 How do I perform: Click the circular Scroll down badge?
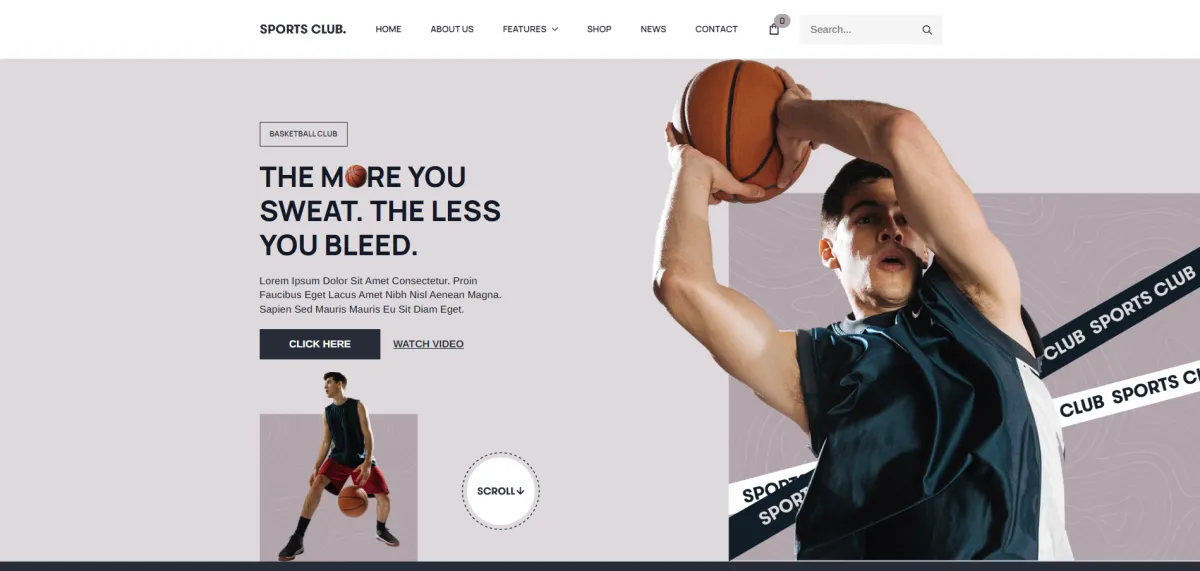point(500,491)
